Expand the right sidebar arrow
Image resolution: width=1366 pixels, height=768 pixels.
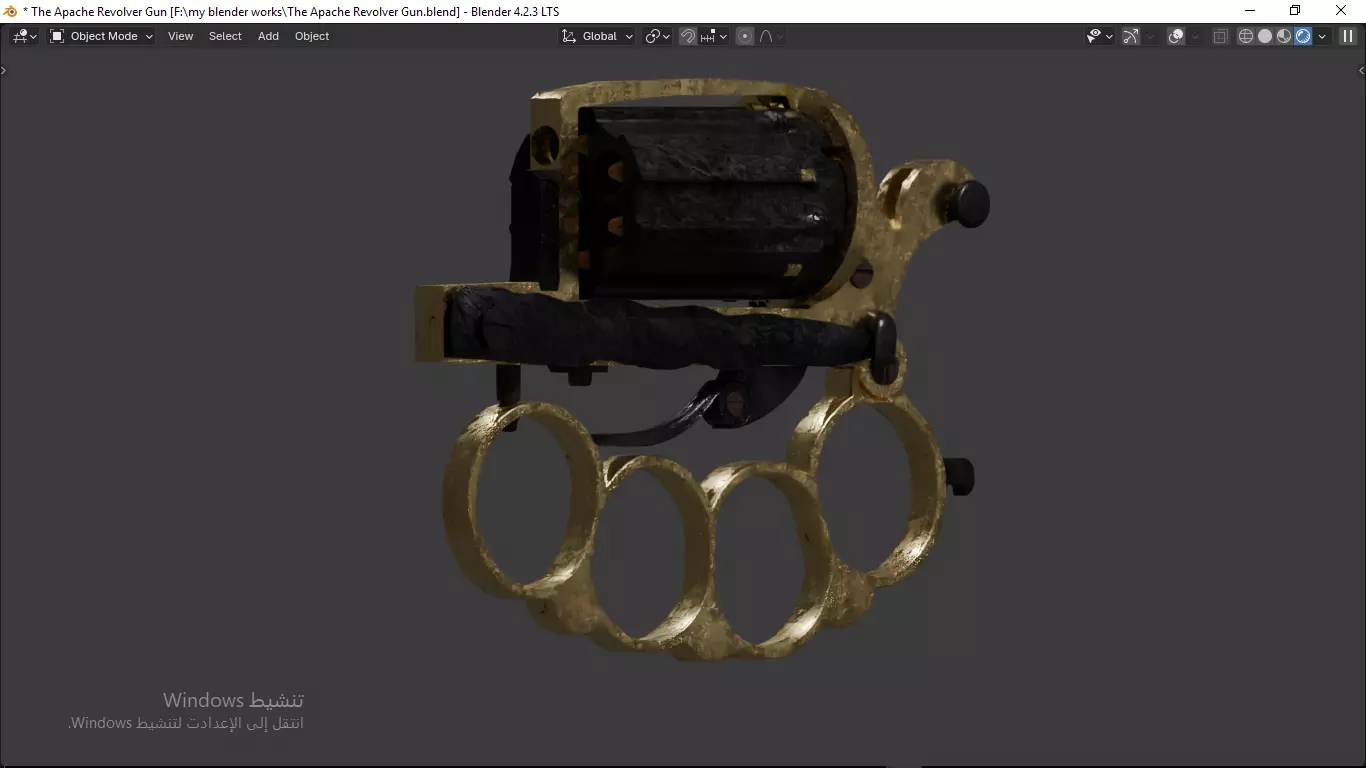click(1361, 70)
